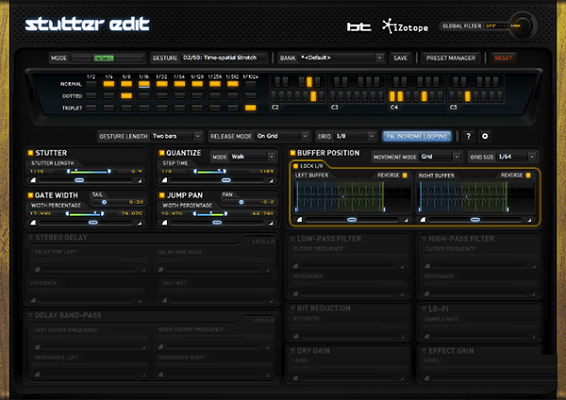This screenshot has height=400, width=566.
Task: Click the Left Buffer left ramp curve icon
Action: [299, 219]
